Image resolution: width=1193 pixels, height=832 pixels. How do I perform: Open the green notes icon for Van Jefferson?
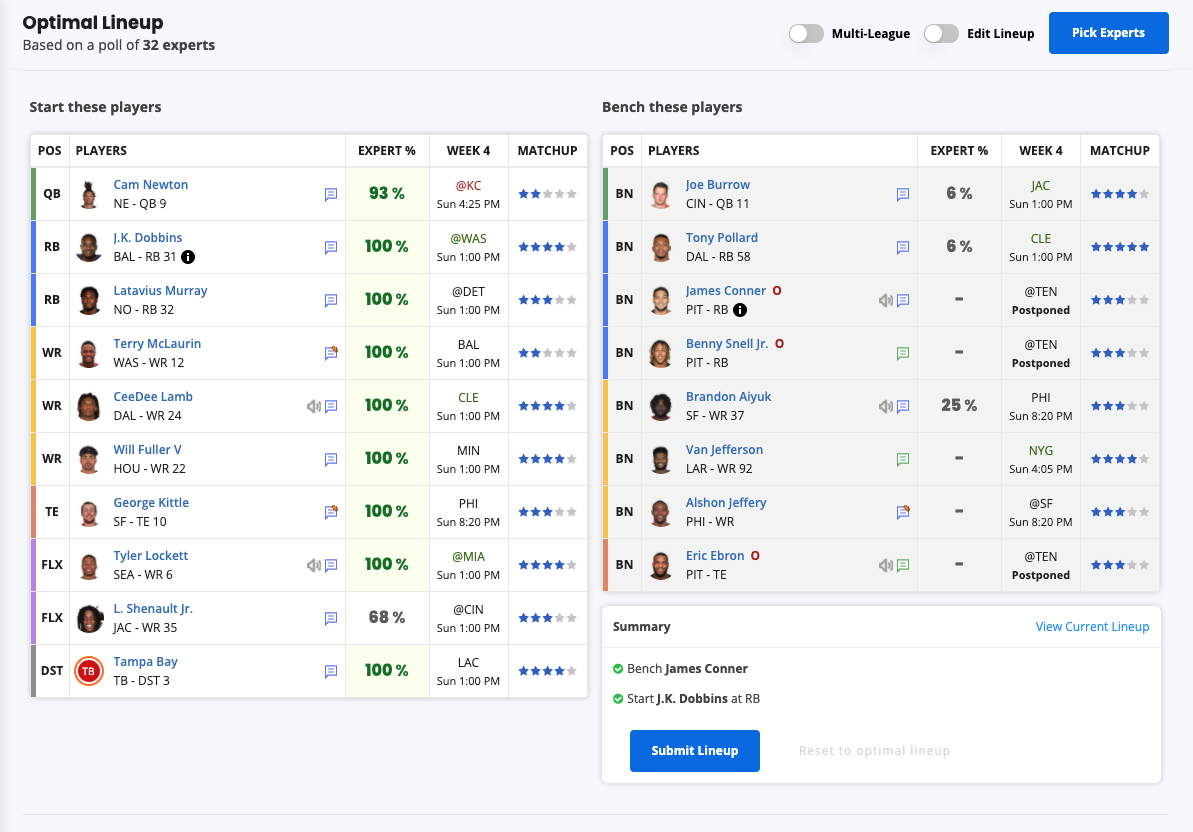[x=903, y=459]
